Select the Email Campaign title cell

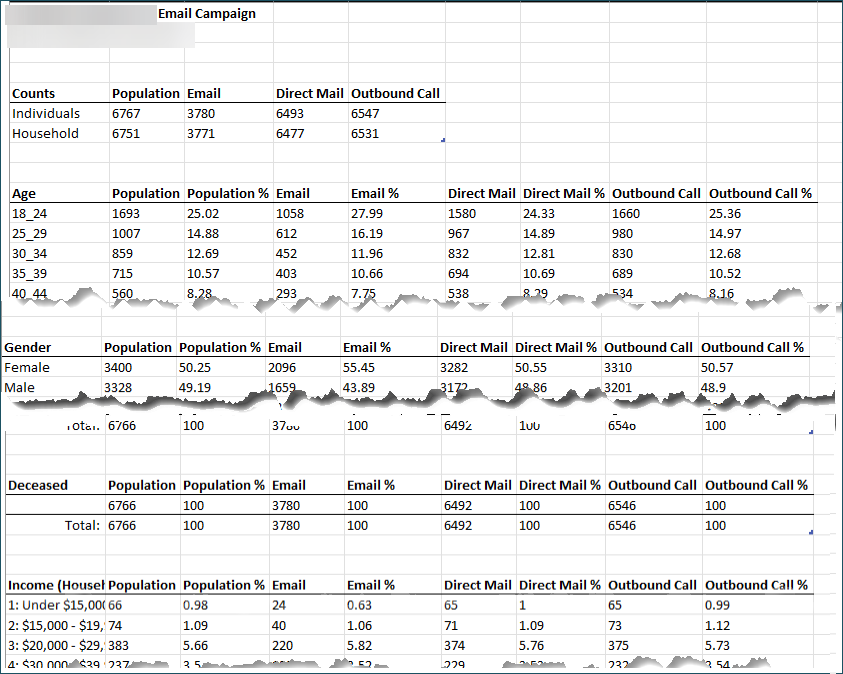pyautogui.click(x=206, y=14)
